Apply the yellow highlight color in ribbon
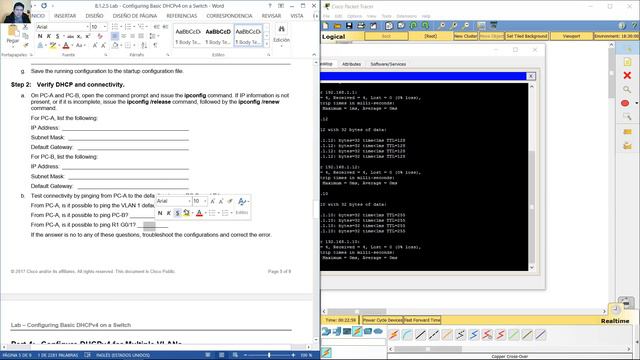This screenshot has width=640, height=360. tap(53, 45)
